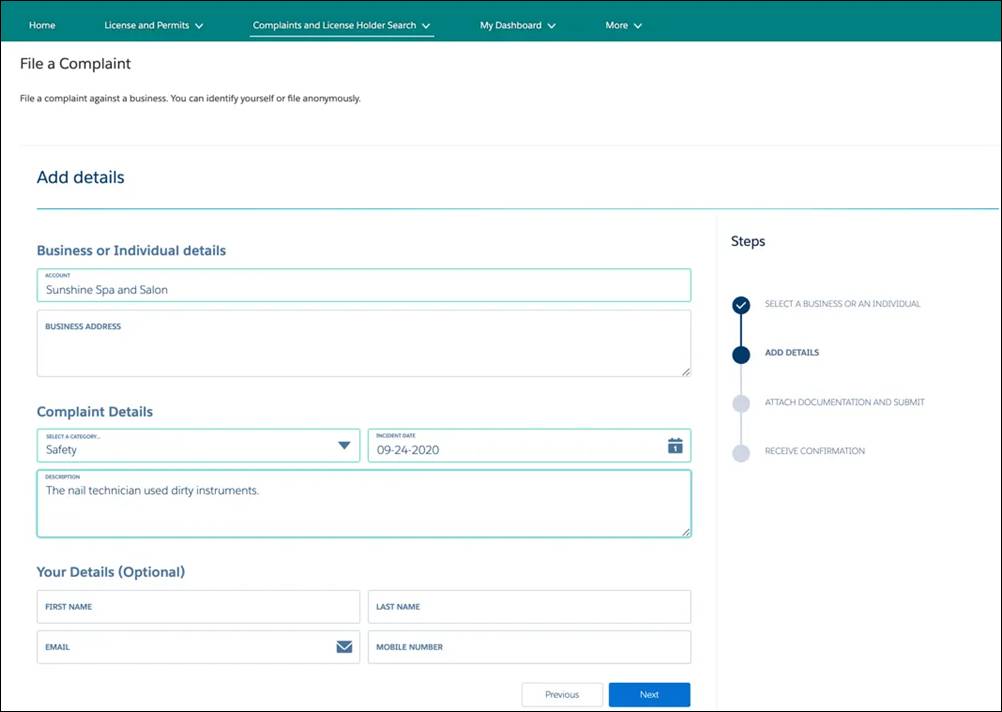Image resolution: width=1002 pixels, height=712 pixels.
Task: Click into the Business Address text area
Action: (x=364, y=343)
